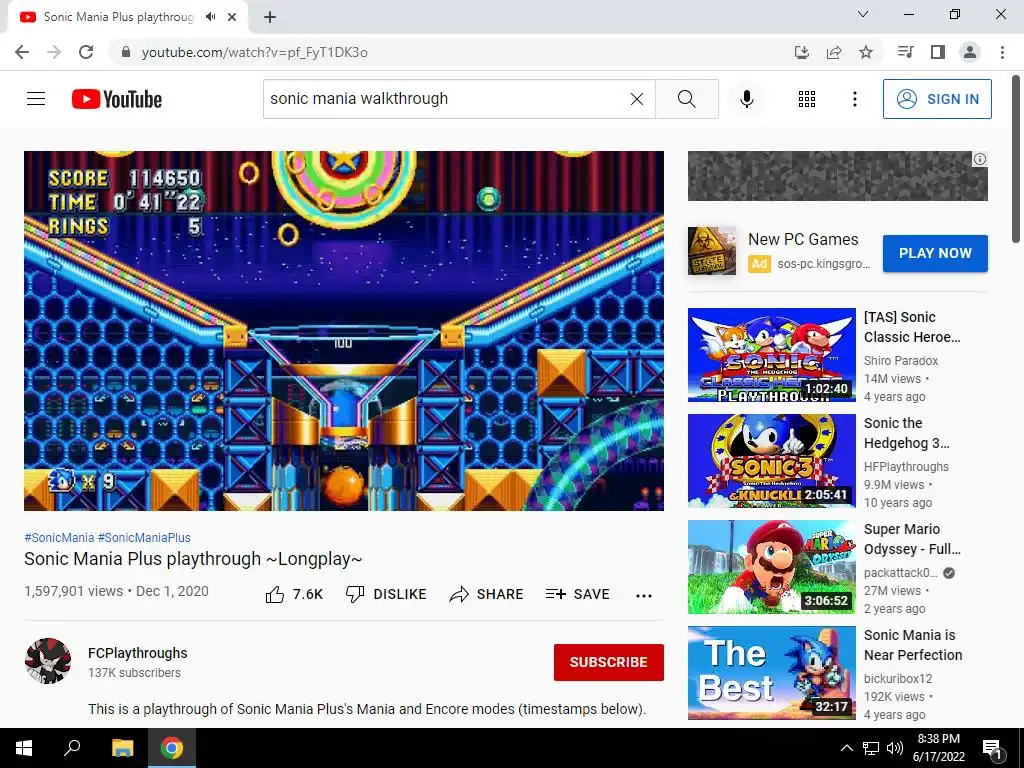Screen dimensions: 1024x768
Task: Install the app from the address bar icon
Action: 802,52
